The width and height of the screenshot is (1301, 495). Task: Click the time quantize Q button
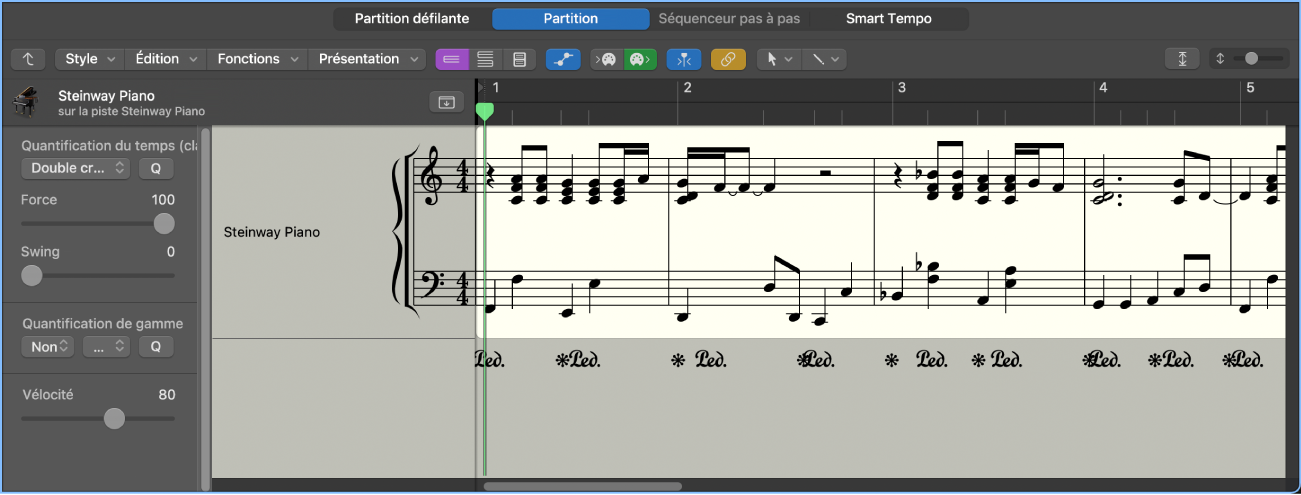156,168
